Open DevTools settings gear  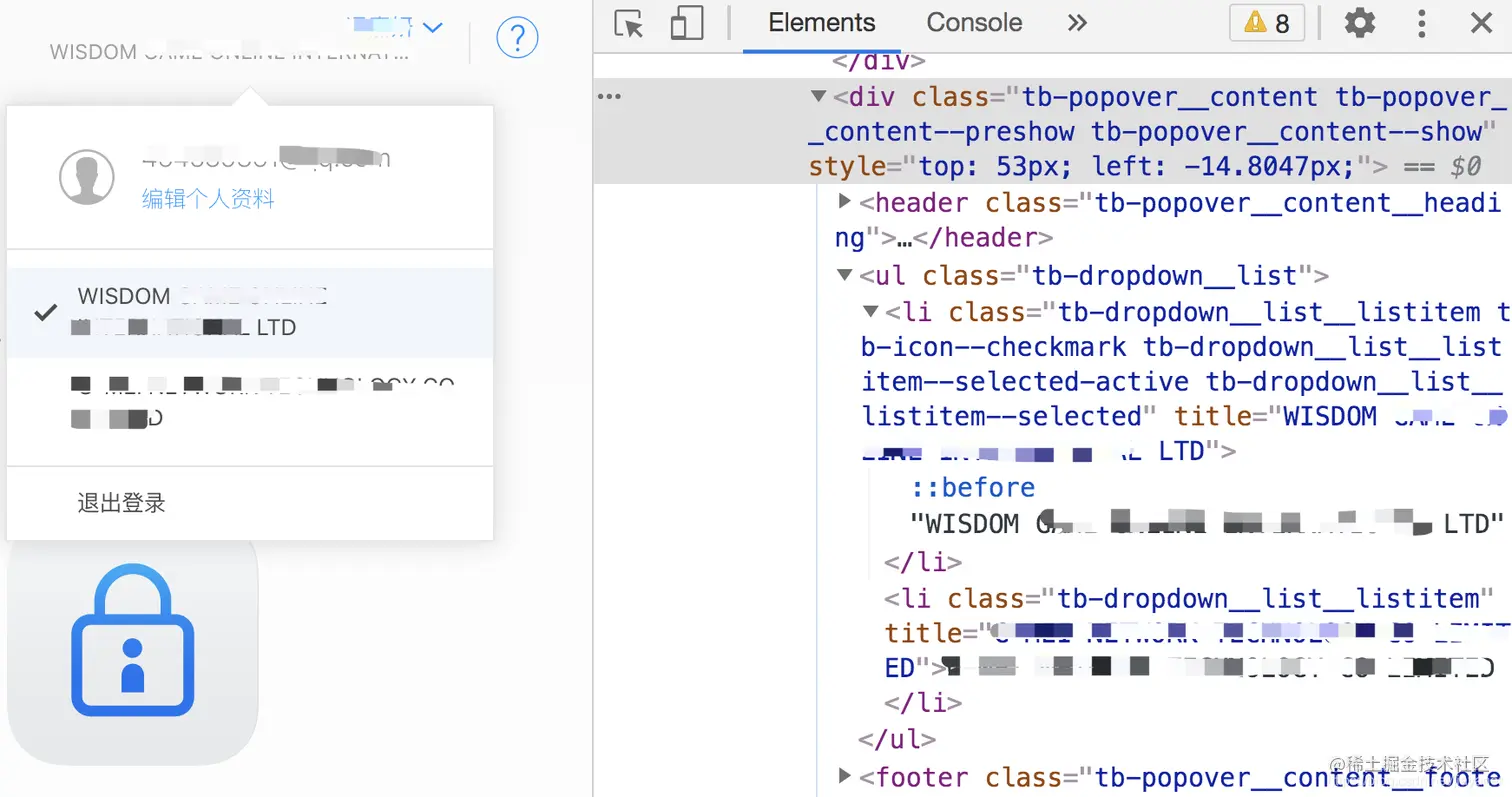(1359, 23)
